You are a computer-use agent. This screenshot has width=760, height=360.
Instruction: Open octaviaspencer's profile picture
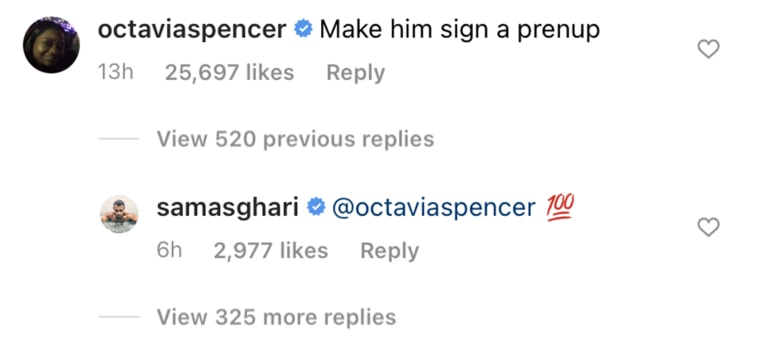(51, 45)
